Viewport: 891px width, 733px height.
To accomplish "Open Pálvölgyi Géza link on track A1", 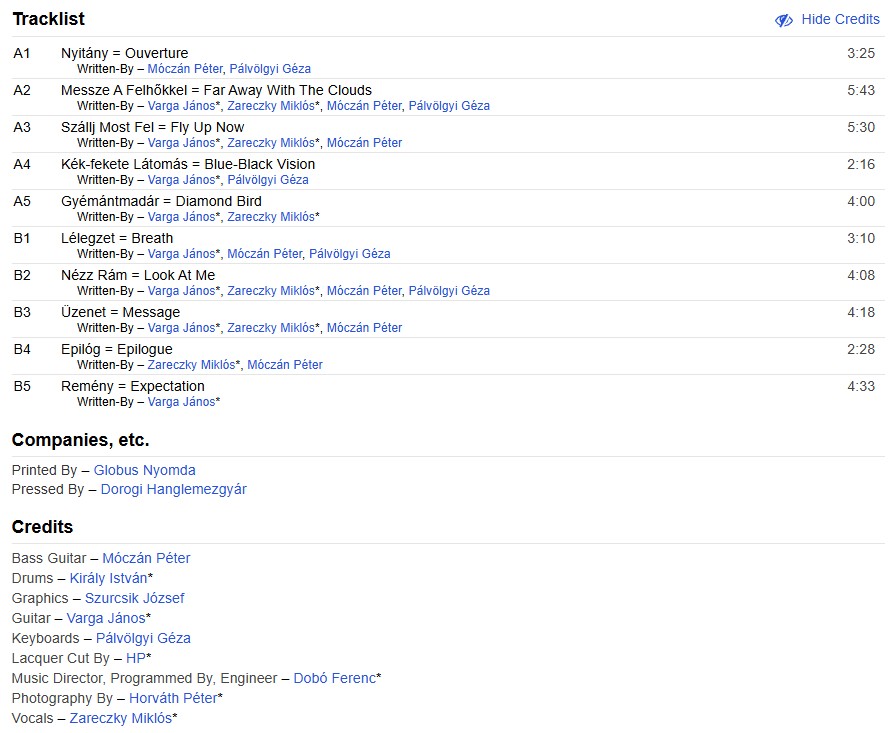I will [x=270, y=69].
